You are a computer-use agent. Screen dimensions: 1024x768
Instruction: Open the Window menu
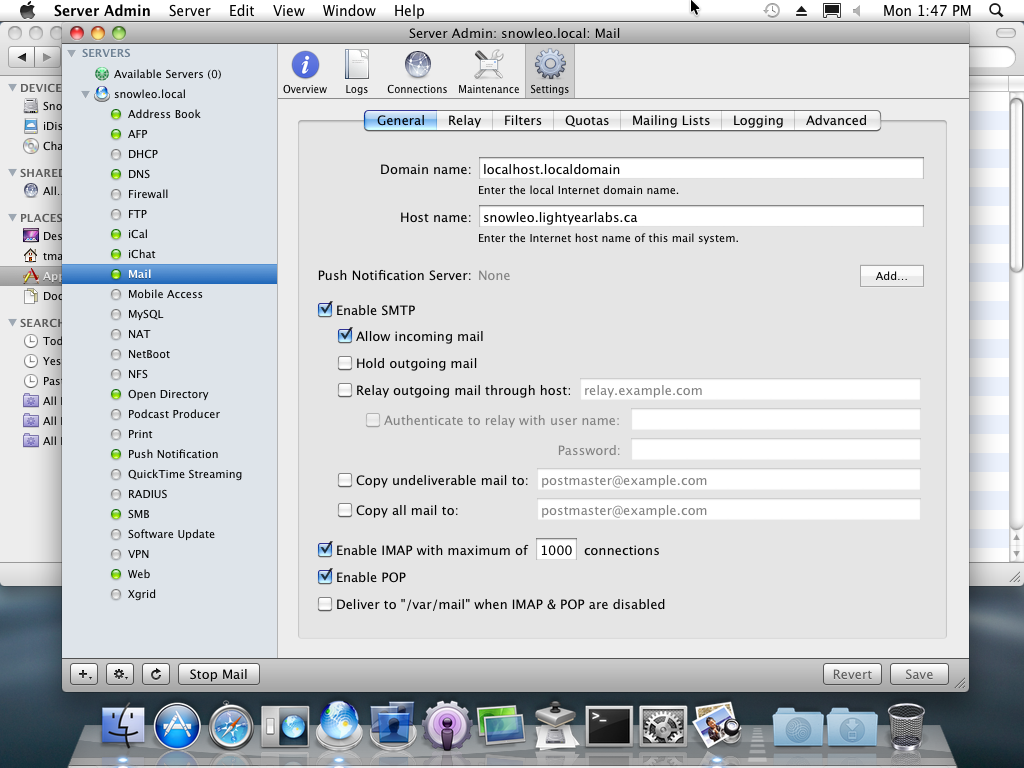[x=349, y=10]
